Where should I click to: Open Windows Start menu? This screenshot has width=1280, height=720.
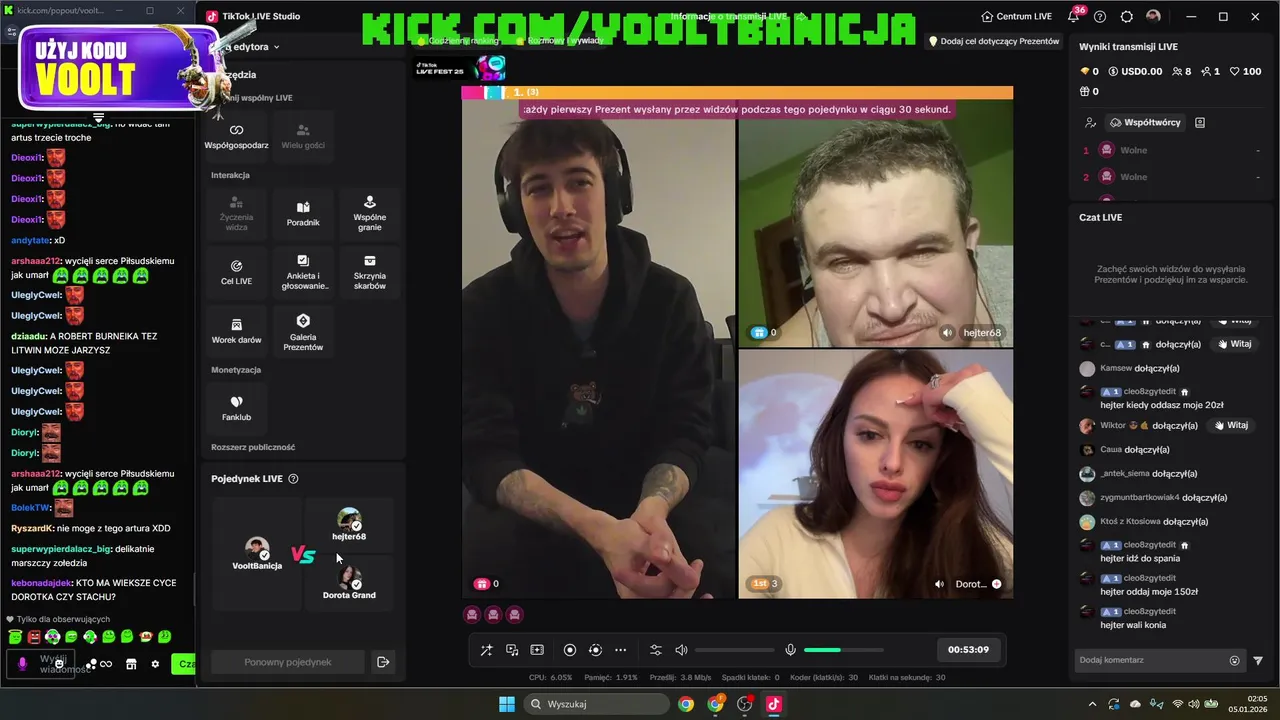point(507,704)
